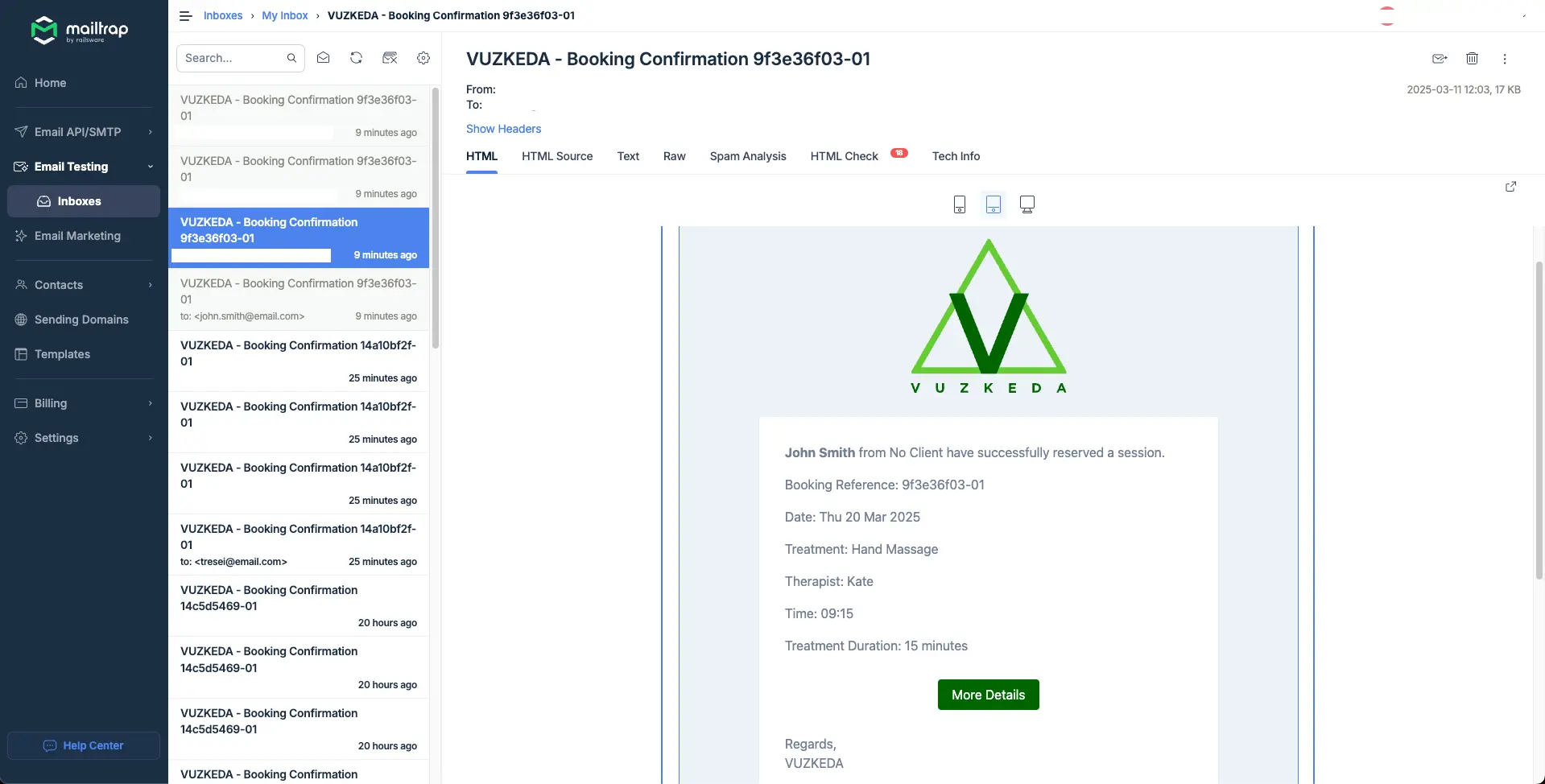Open the three-dot more options menu
1545x784 pixels.
pyautogui.click(x=1504, y=59)
